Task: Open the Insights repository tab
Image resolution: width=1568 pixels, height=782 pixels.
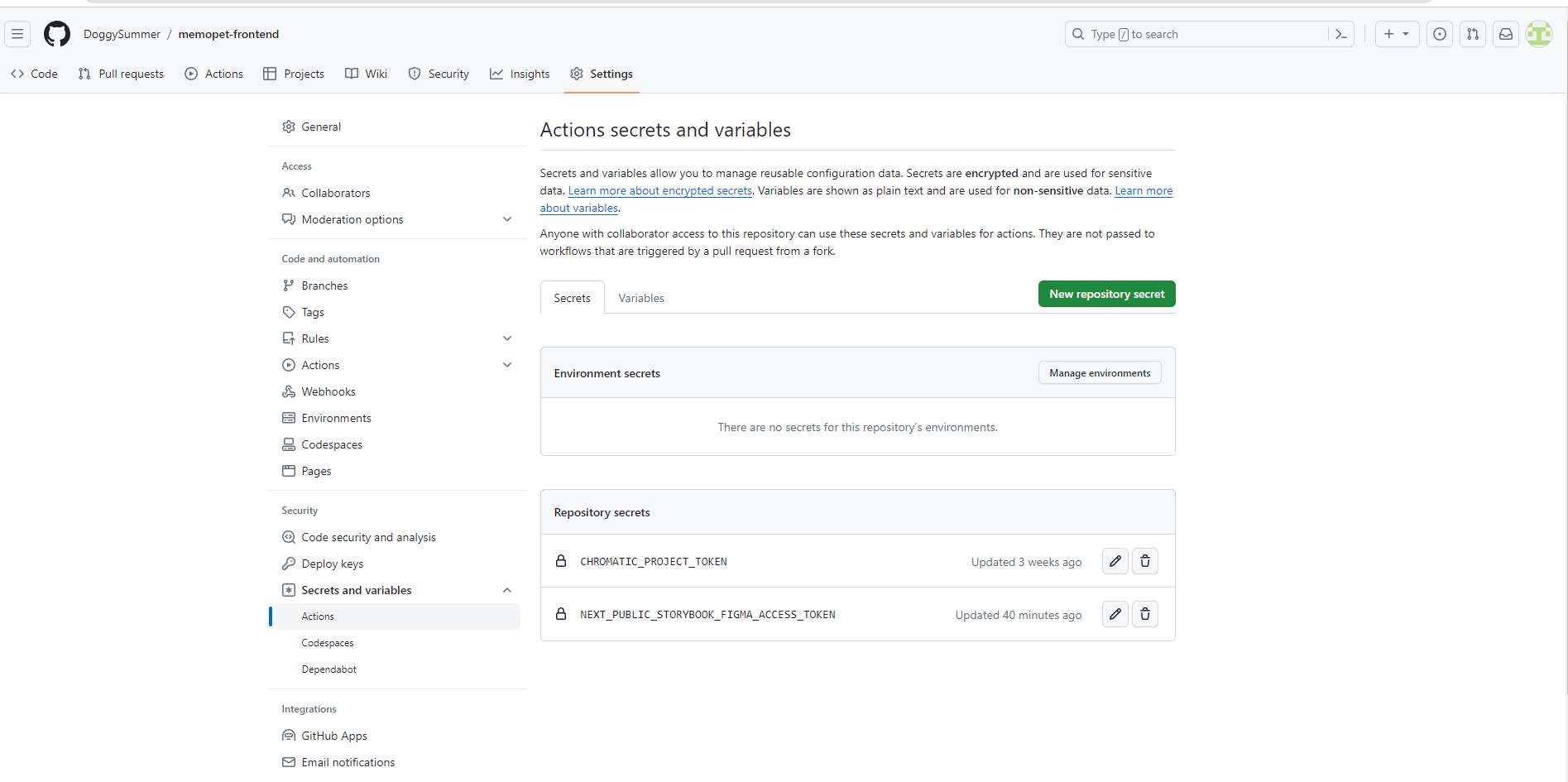Action: pyautogui.click(x=520, y=74)
